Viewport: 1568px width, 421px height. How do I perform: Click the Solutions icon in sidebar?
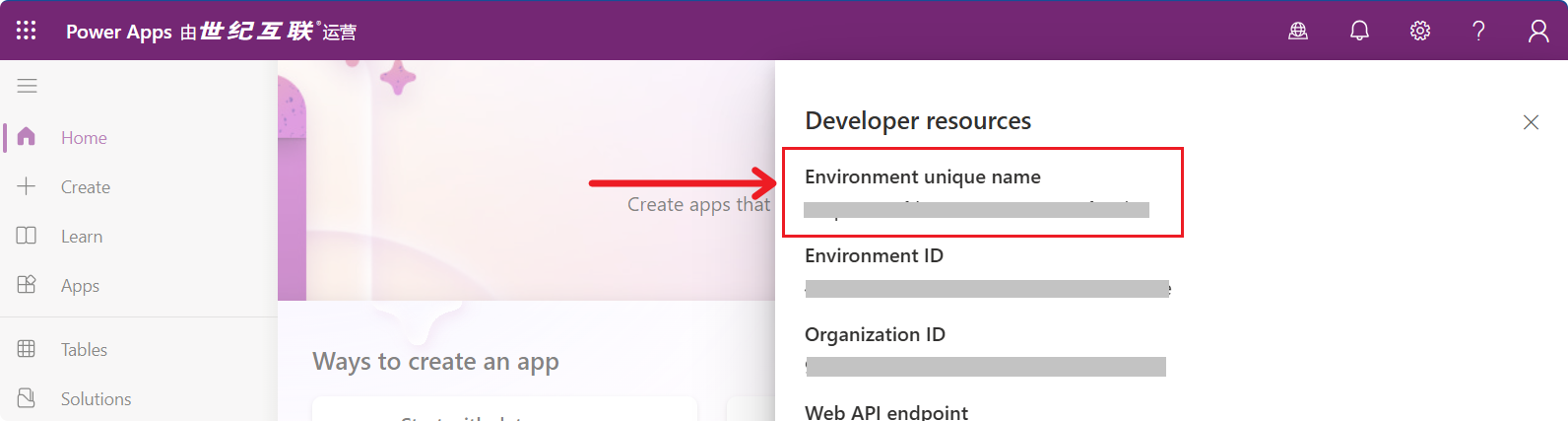[x=27, y=397]
